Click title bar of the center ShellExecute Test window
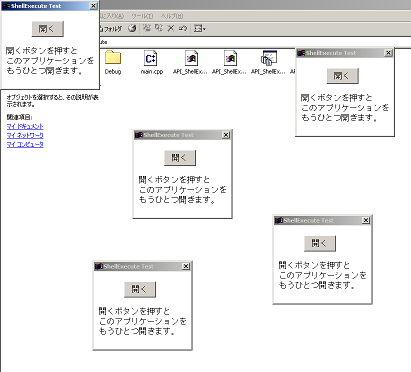The height and width of the screenshot is (372, 411). 182,135
